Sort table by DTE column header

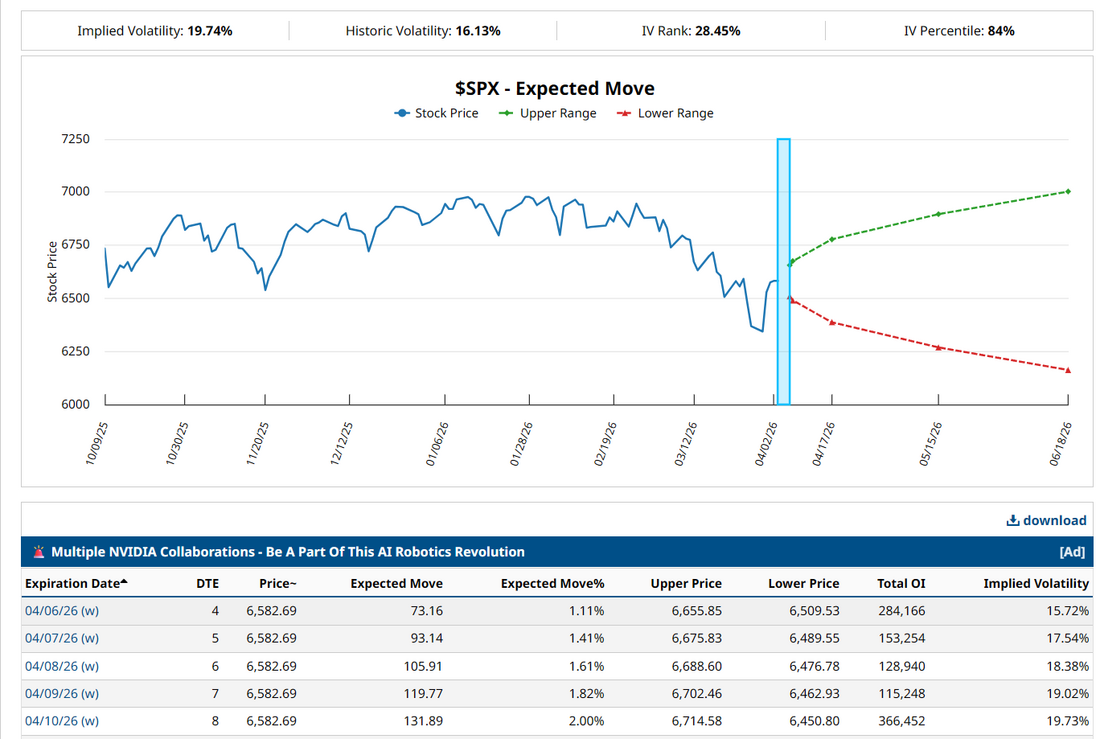207,584
